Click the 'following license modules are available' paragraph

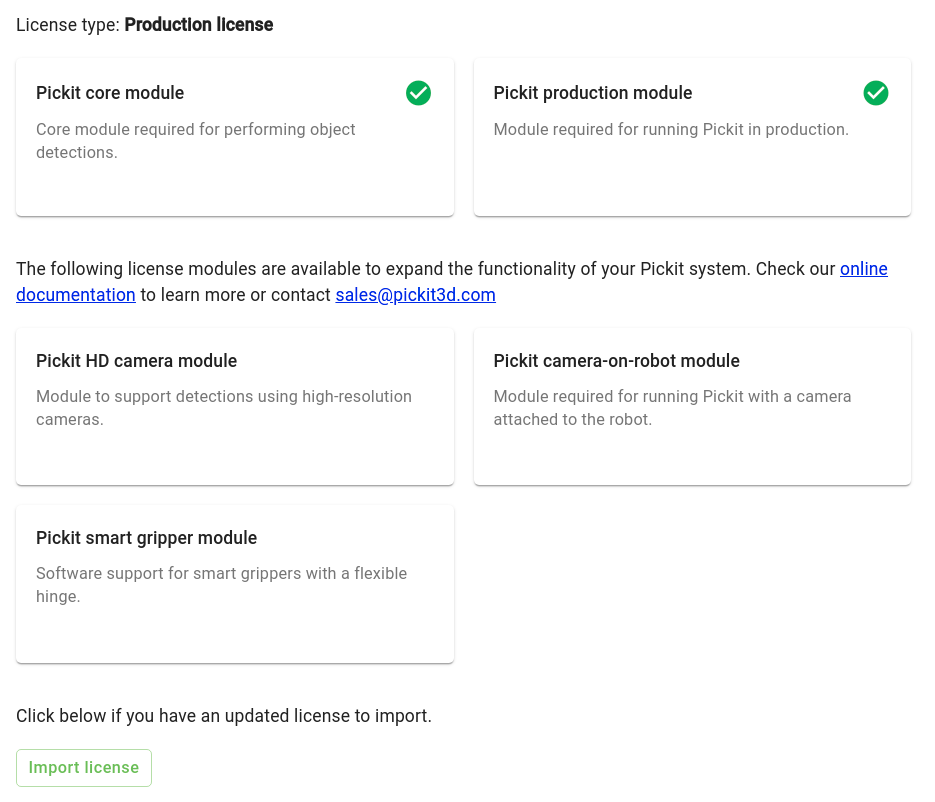[452, 281]
